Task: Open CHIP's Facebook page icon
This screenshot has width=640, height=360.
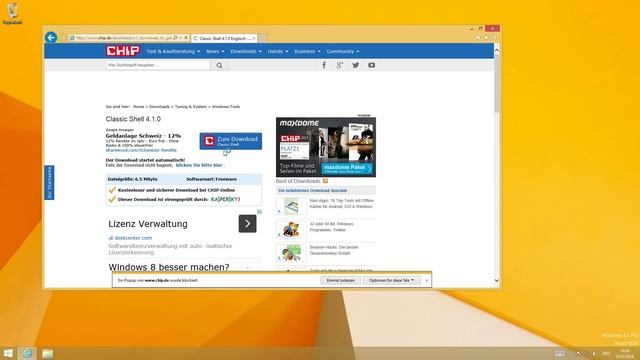Action: coord(324,65)
